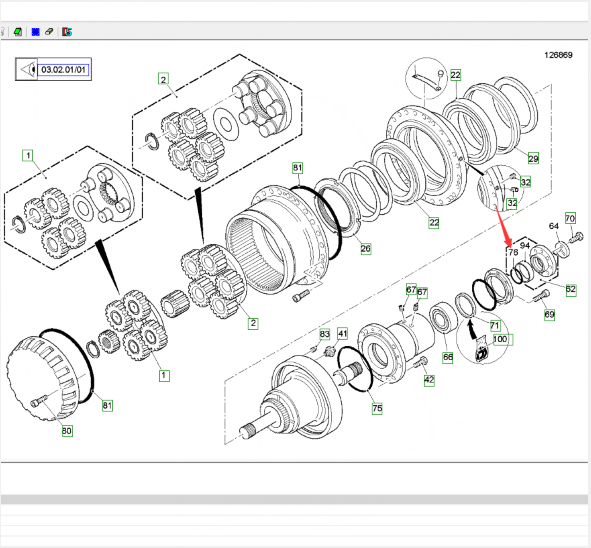This screenshot has height=548, width=591.
Task: Select part callout 80 near cover bolt
Action: tap(67, 431)
